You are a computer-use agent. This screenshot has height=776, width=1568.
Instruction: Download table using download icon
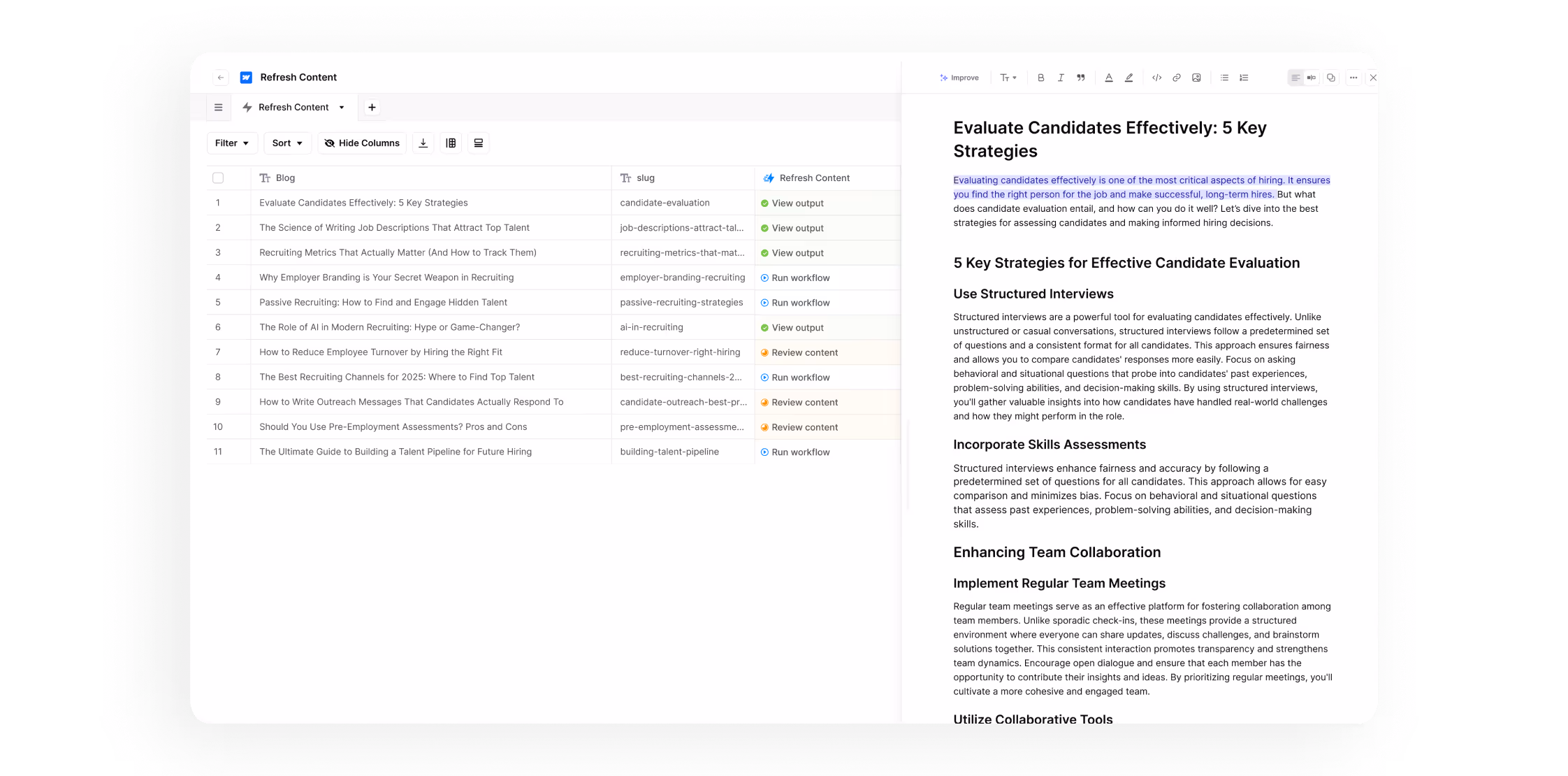coord(423,143)
